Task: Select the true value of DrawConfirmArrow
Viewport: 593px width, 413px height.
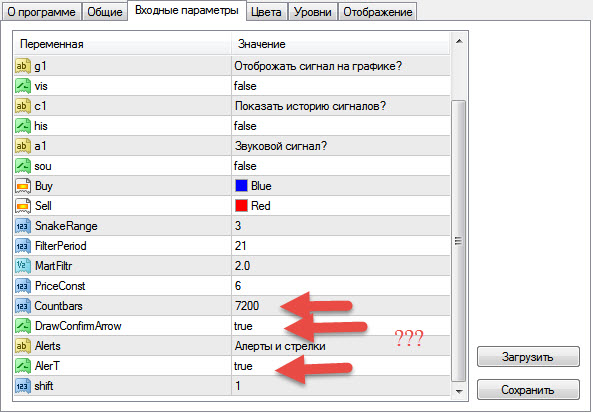Action: [243, 326]
